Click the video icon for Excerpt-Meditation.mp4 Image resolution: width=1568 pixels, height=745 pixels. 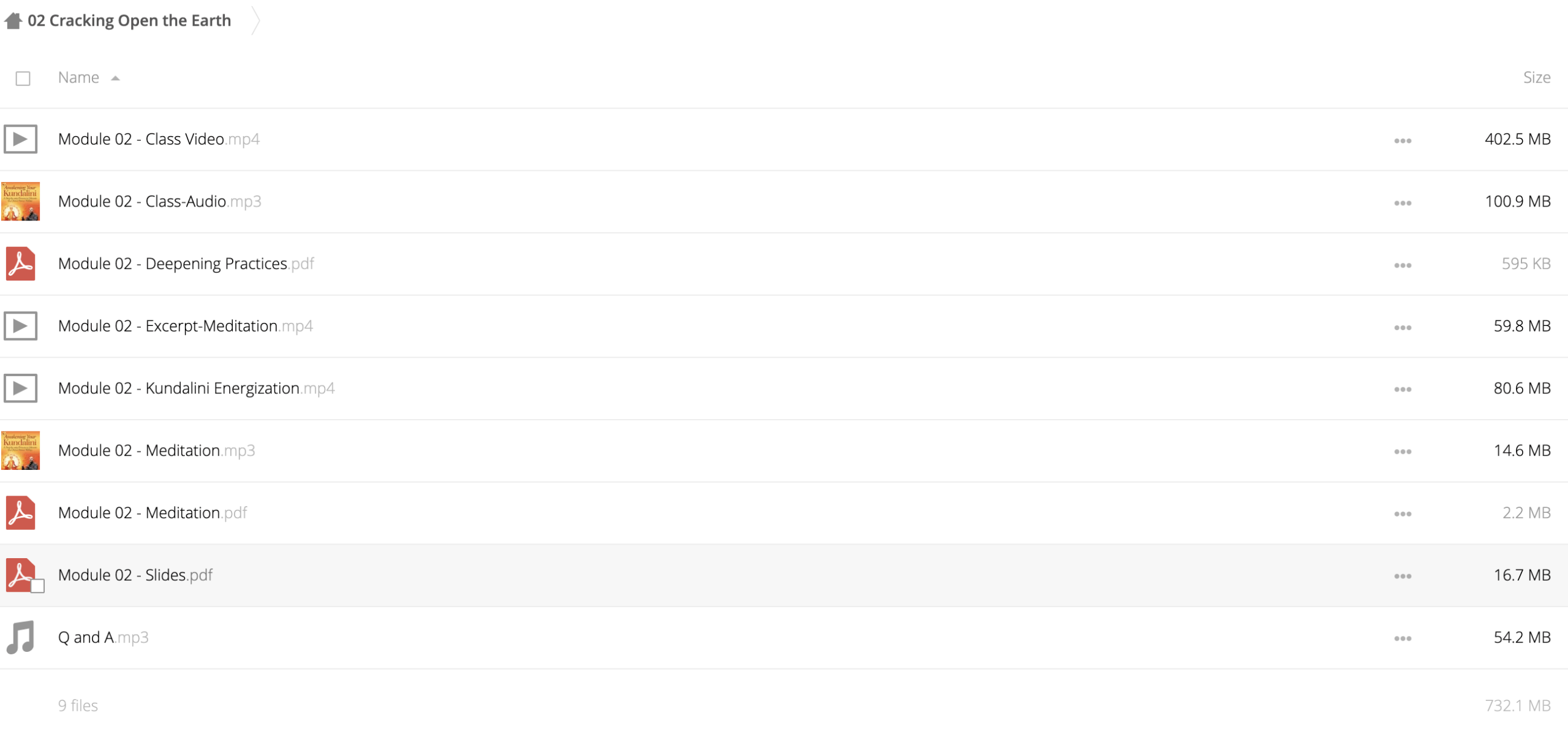tap(20, 326)
